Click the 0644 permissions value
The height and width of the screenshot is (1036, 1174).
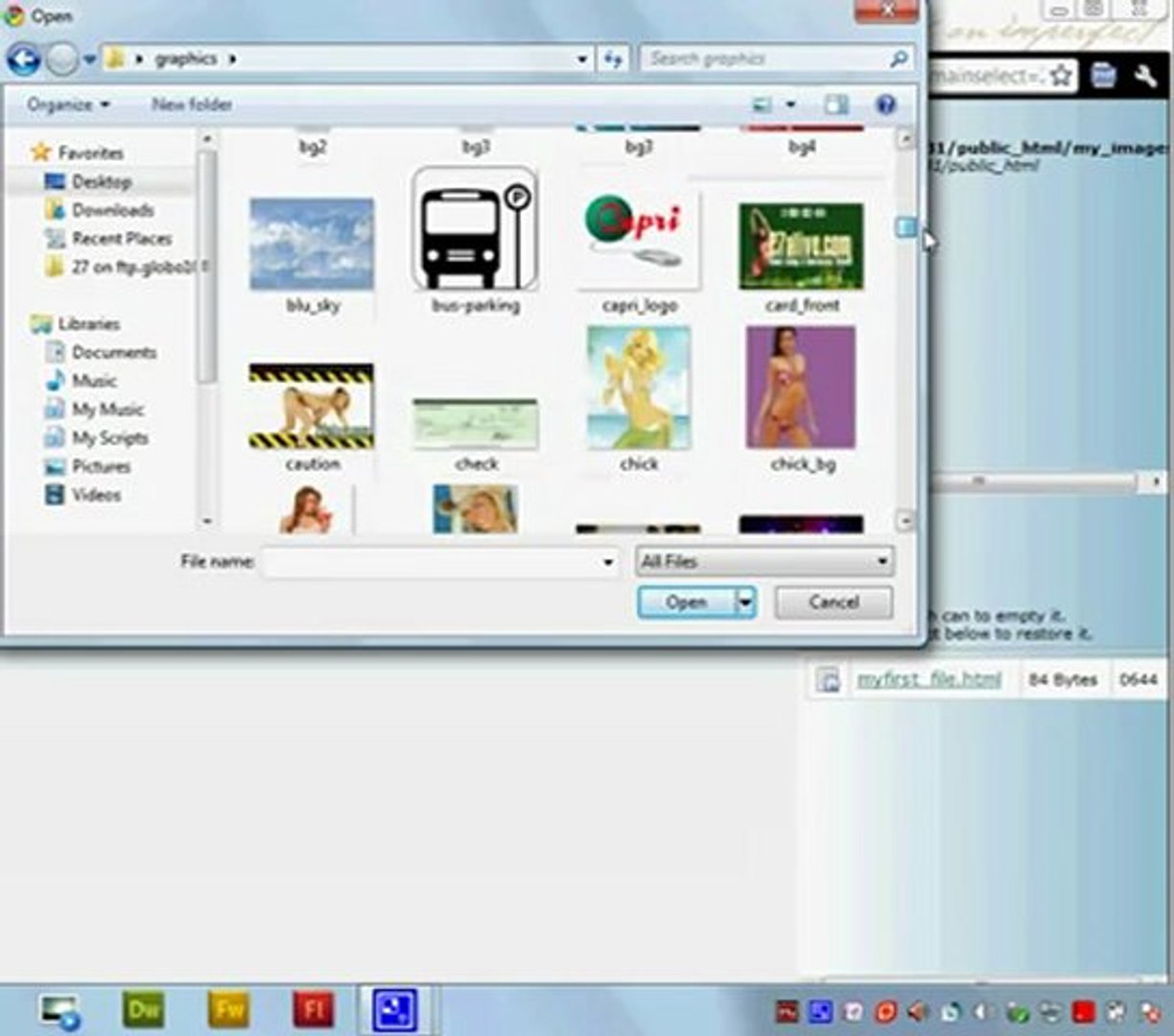pos(1139,679)
